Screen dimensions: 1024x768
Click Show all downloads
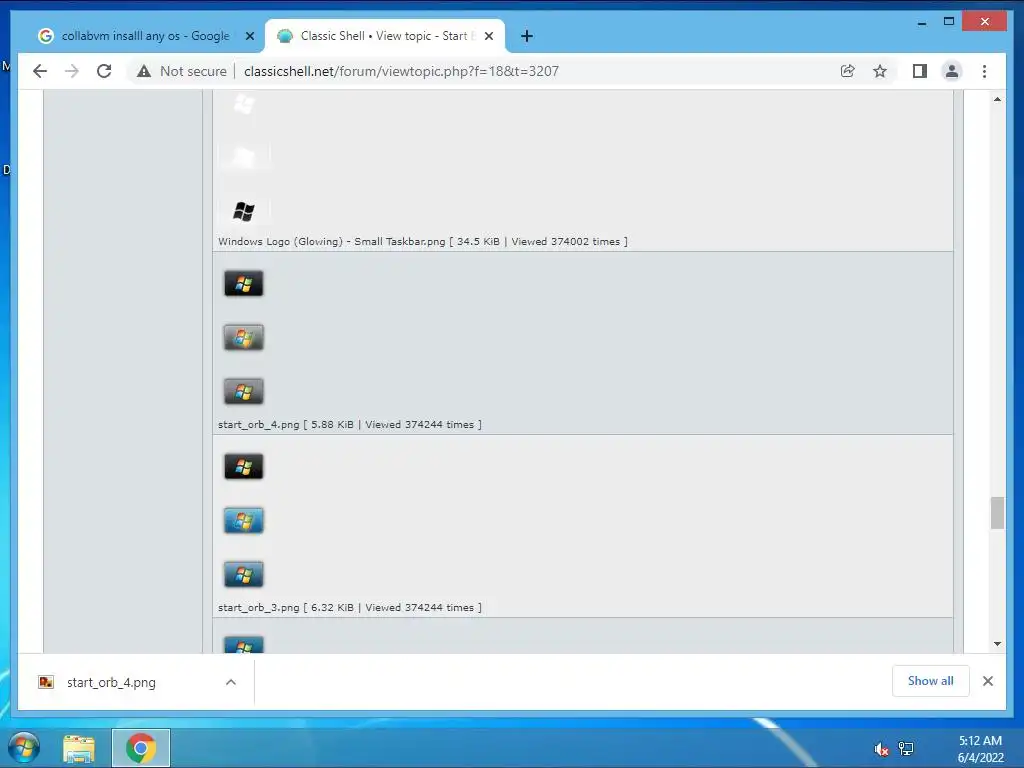(931, 681)
